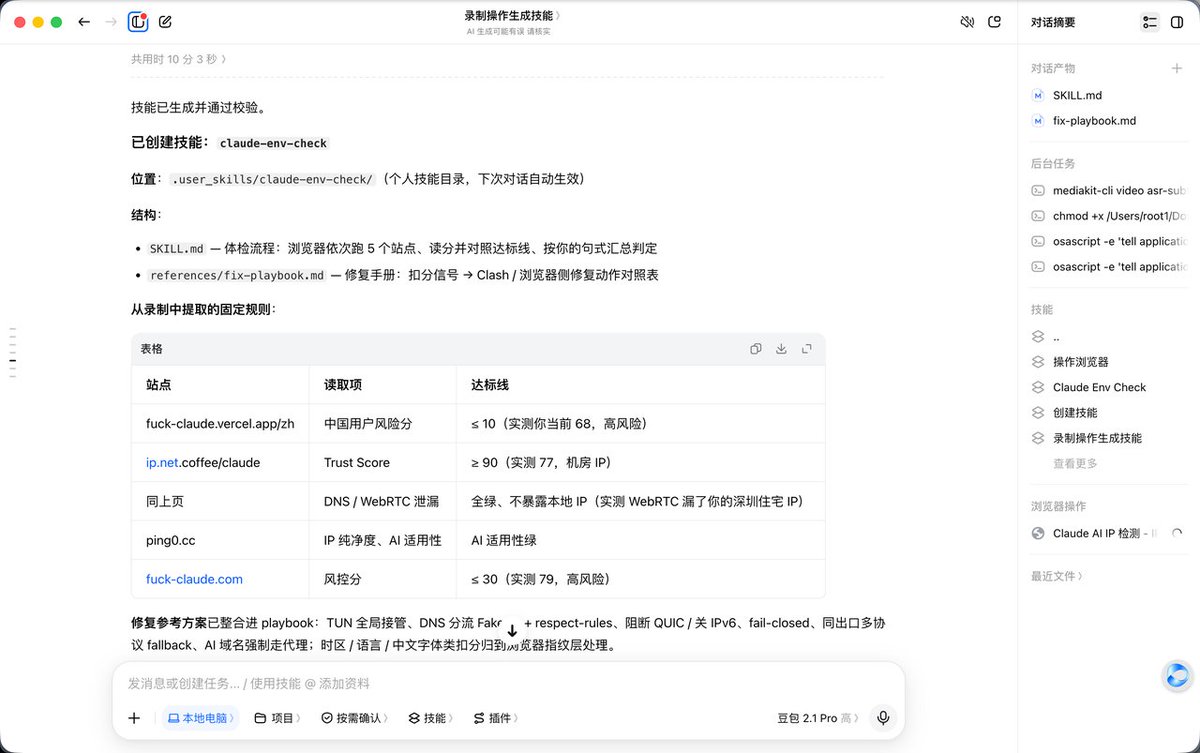Open the chmod +x background task
This screenshot has height=753, width=1200.
[1108, 216]
